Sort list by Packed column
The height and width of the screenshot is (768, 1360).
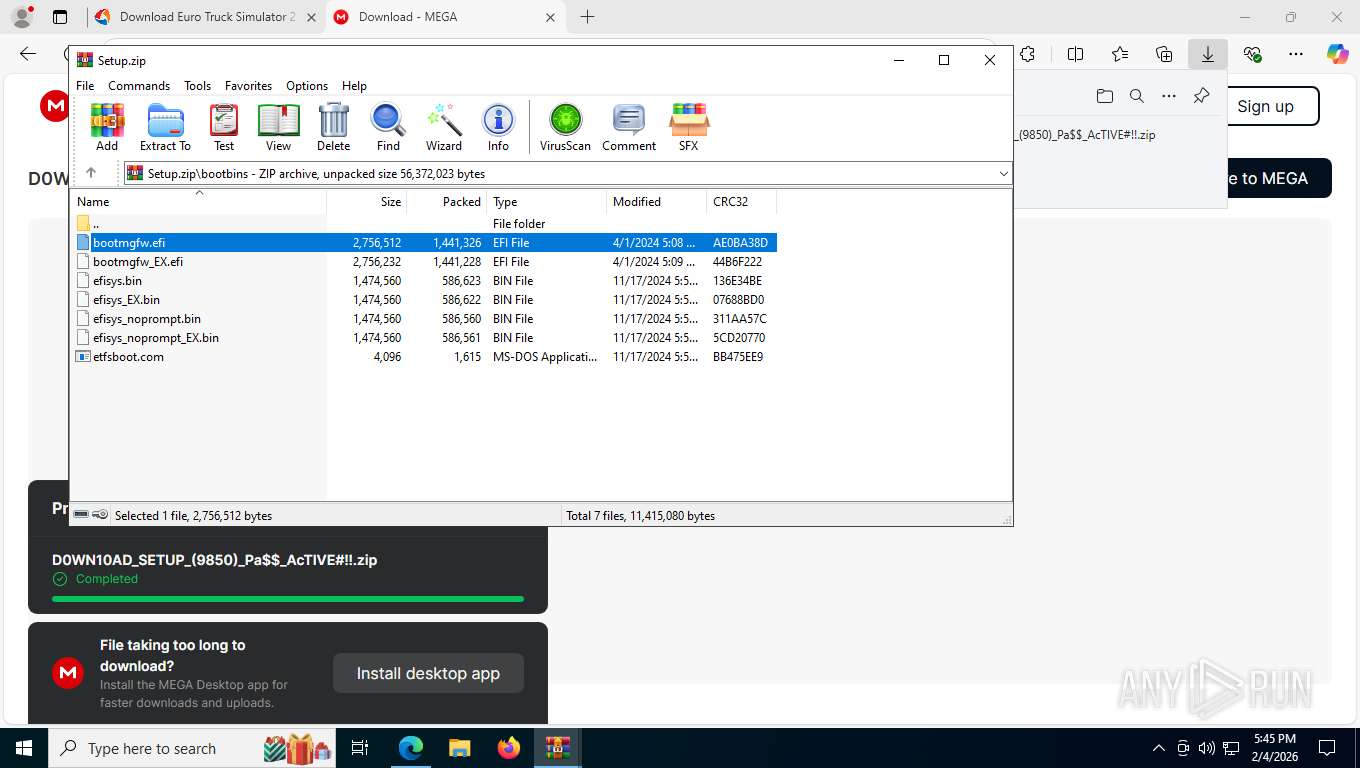447,202
